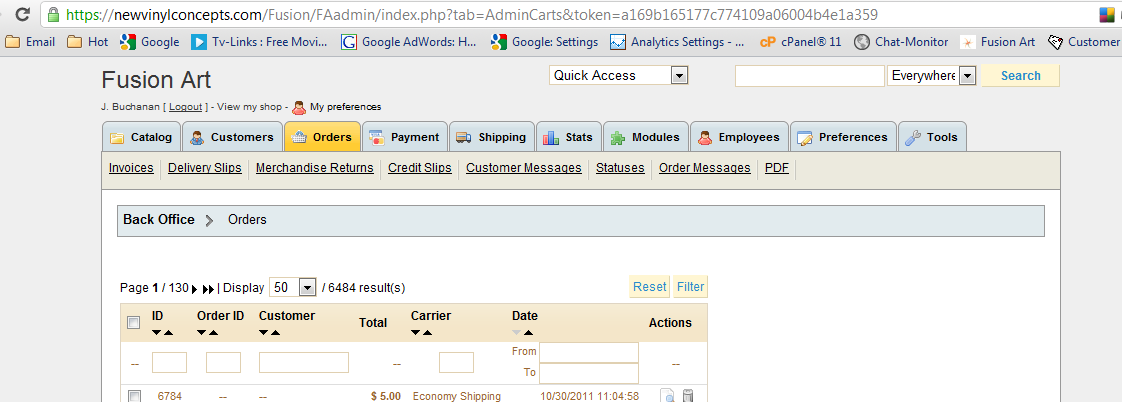Focus the top search text field
Viewport: 1122px width, 402px height.
[x=810, y=76]
